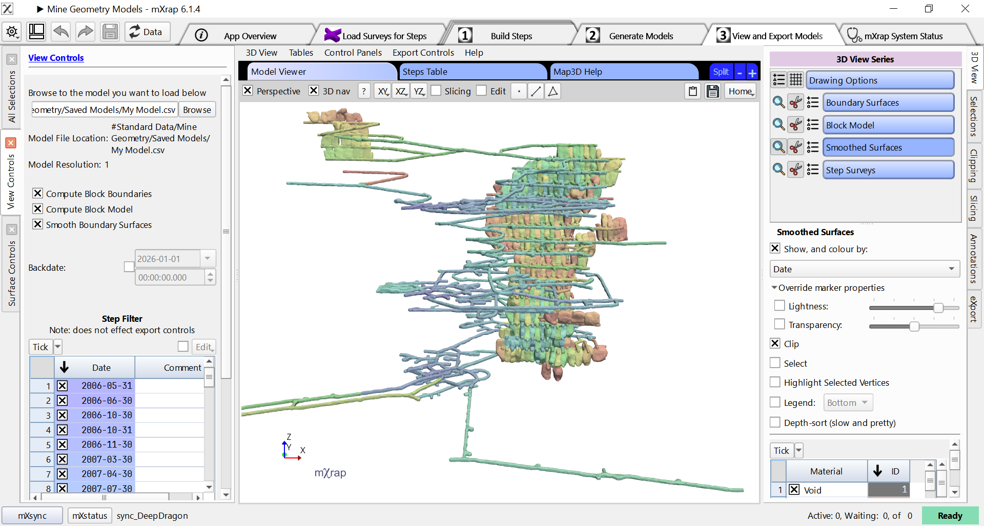Click the redo arrow icon
984x526 pixels.
(85, 32)
